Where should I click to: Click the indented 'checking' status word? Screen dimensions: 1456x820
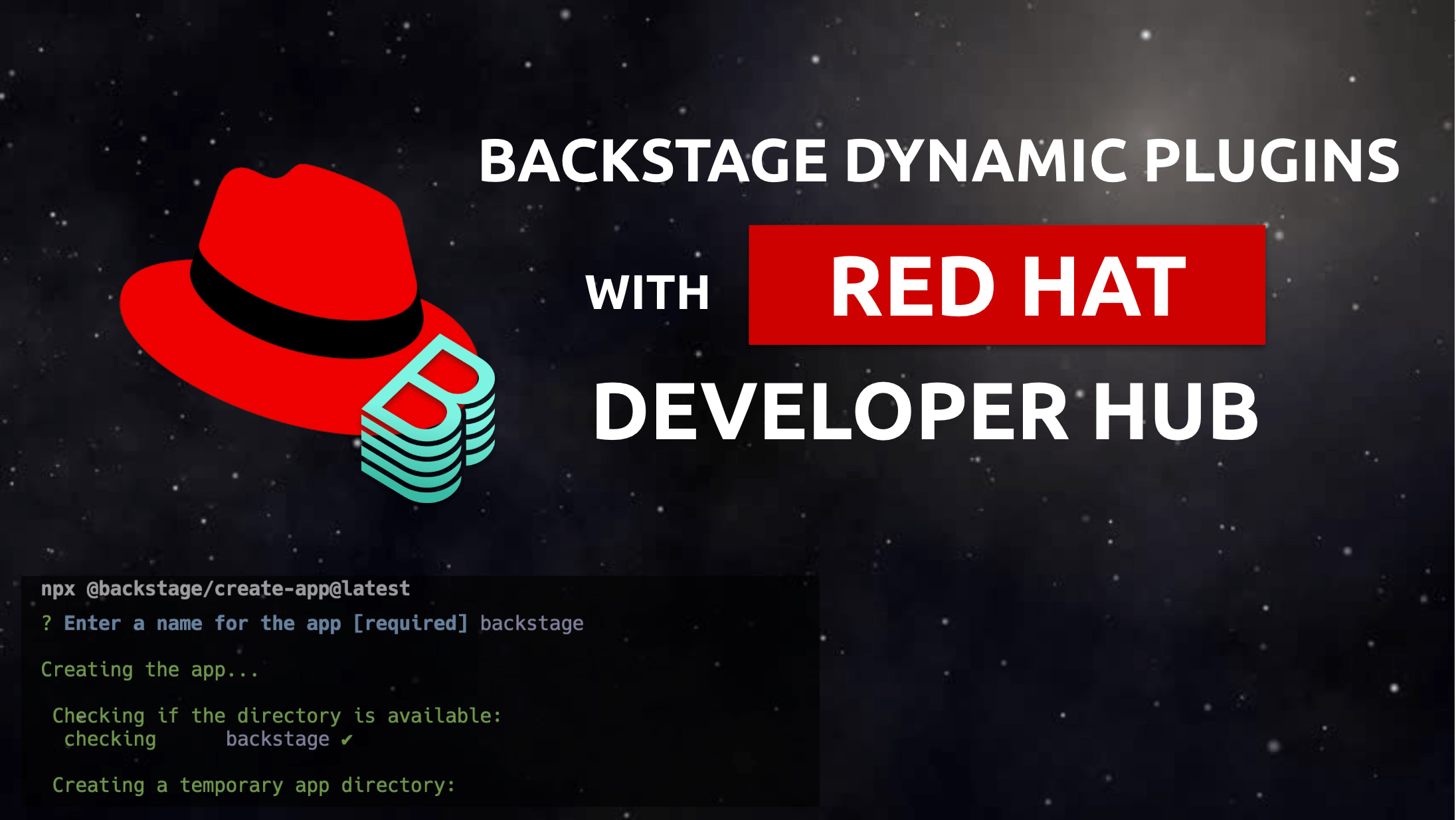[x=110, y=739]
